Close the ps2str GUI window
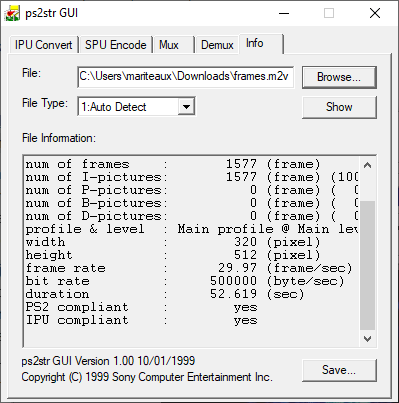399x403 pixels. [x=375, y=13]
